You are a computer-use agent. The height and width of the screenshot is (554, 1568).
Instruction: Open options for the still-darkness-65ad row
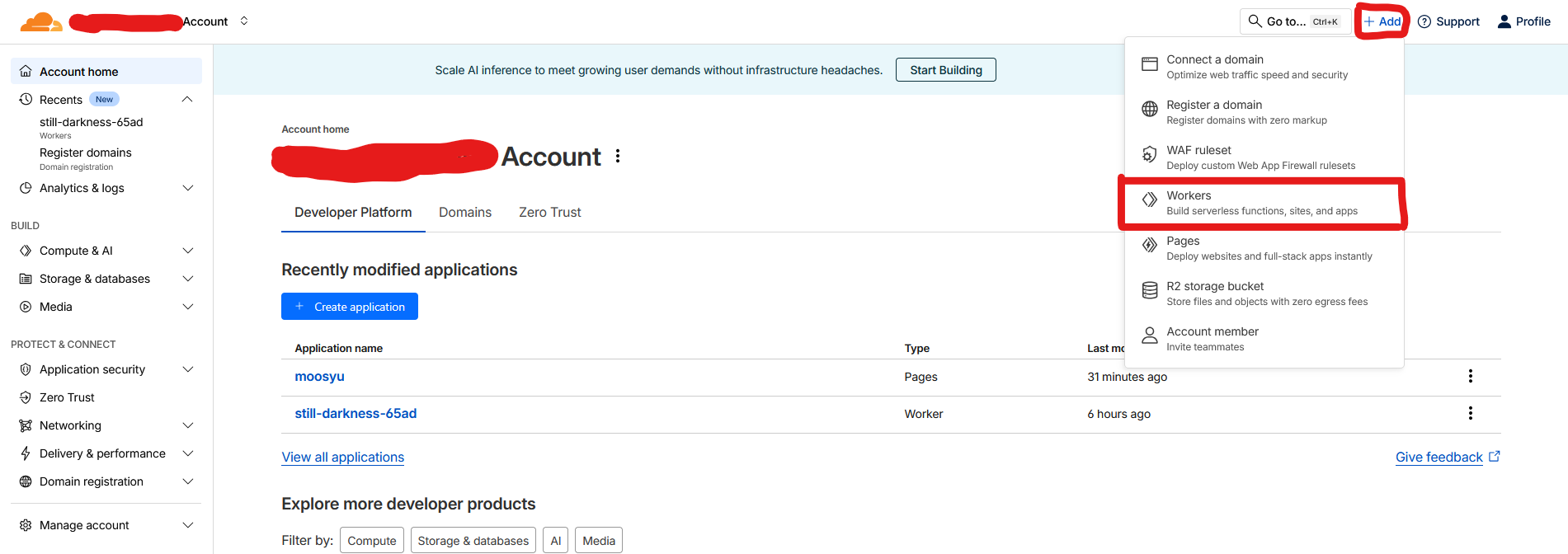(1470, 414)
